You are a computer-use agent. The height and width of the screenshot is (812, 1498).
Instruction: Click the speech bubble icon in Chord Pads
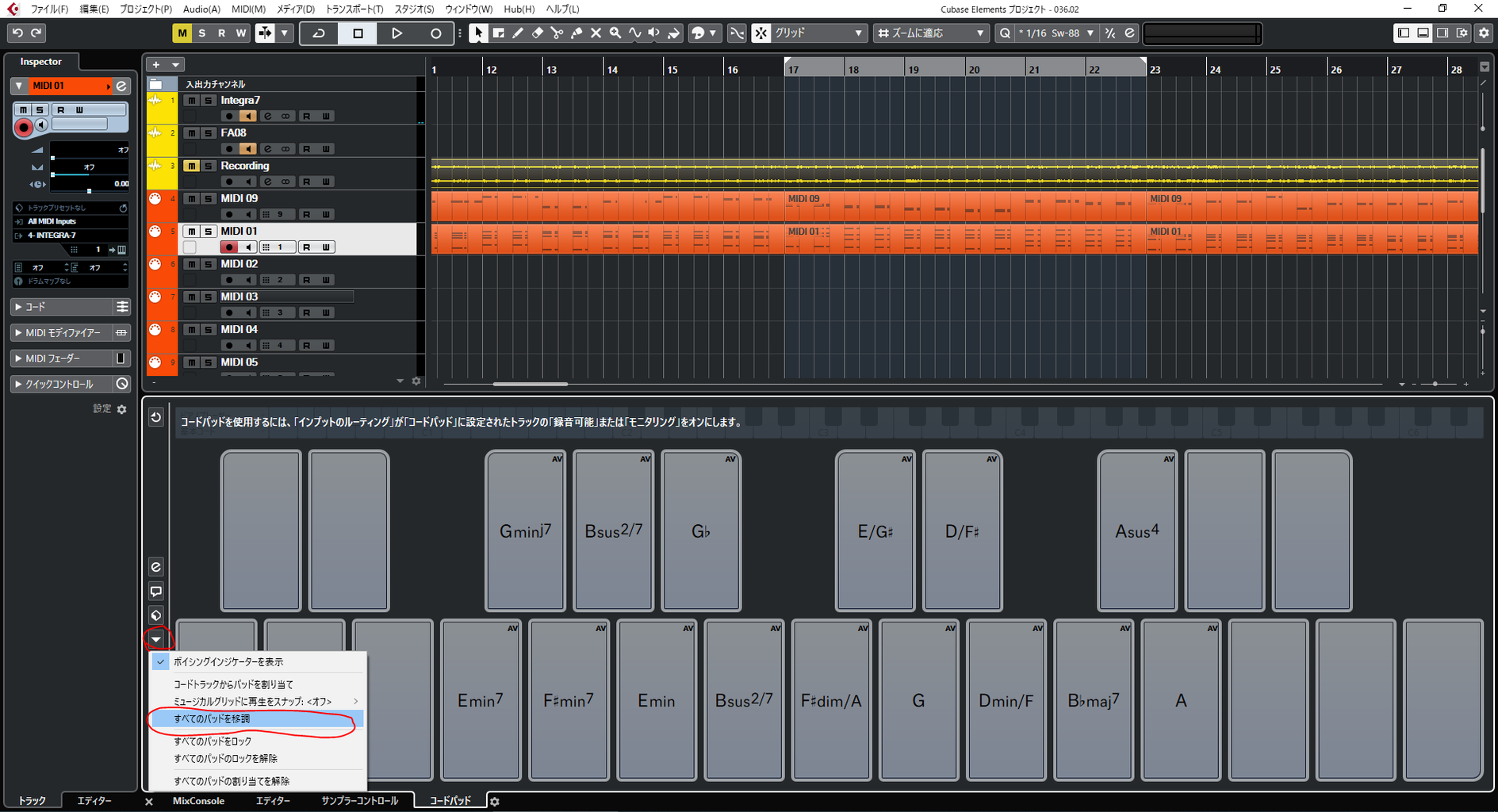tap(156, 592)
